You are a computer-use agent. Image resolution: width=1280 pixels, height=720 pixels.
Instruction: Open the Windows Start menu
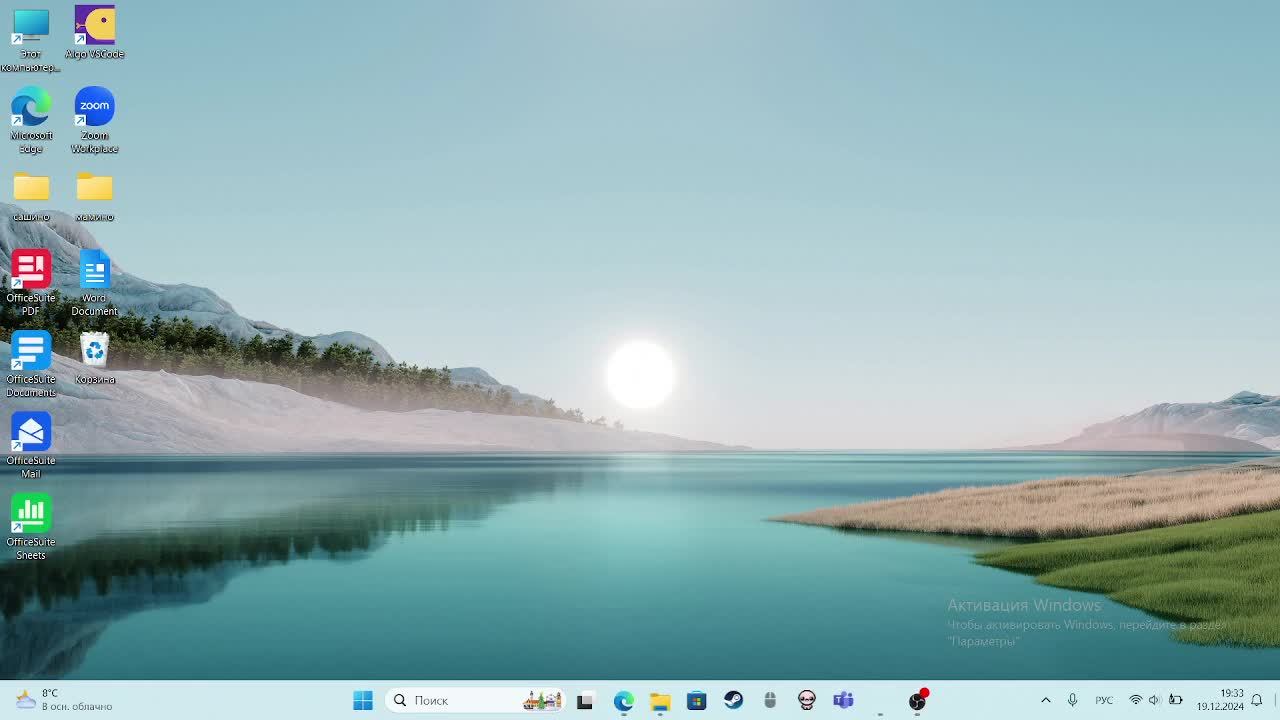pyautogui.click(x=363, y=701)
